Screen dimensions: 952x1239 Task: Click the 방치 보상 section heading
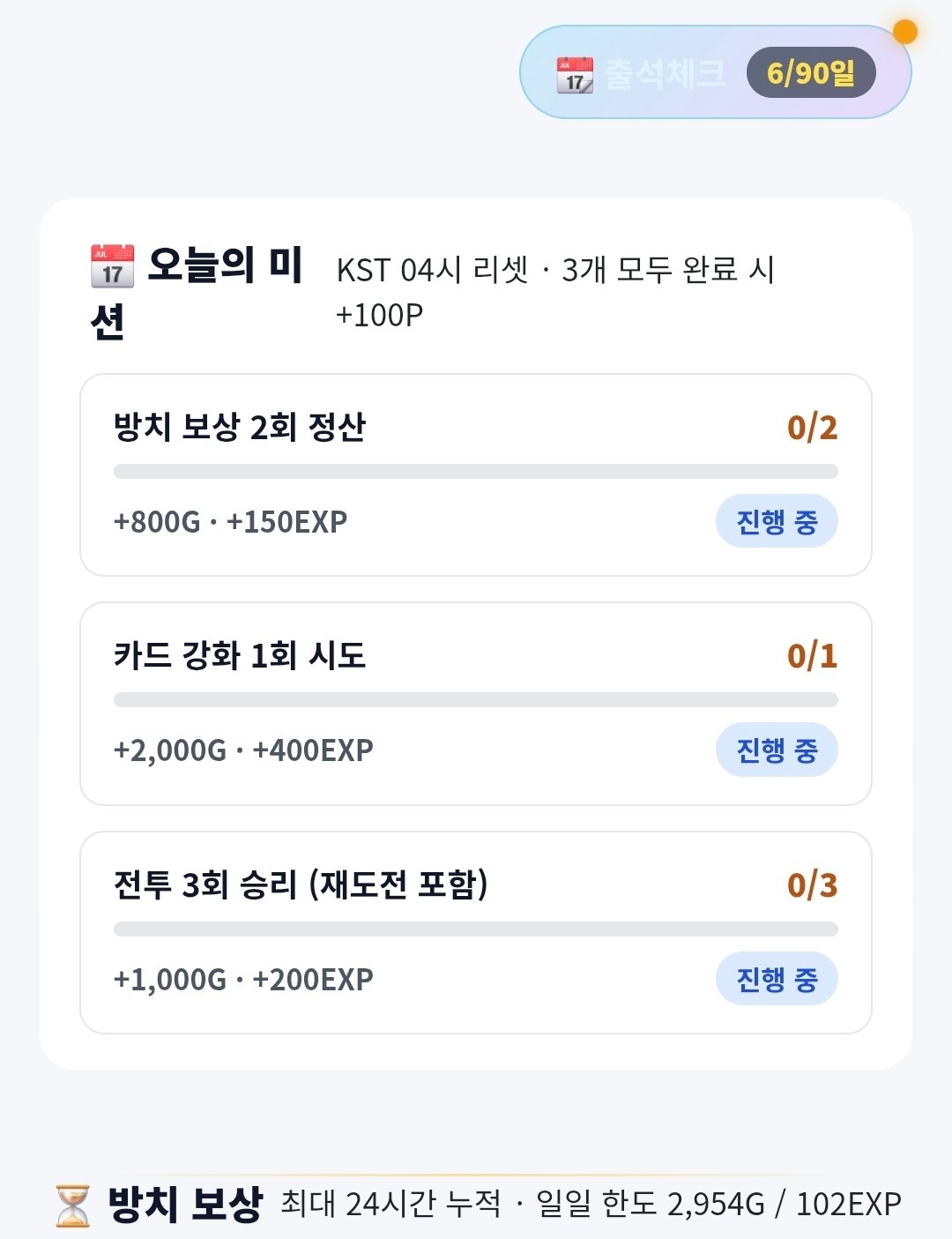[x=185, y=1204]
